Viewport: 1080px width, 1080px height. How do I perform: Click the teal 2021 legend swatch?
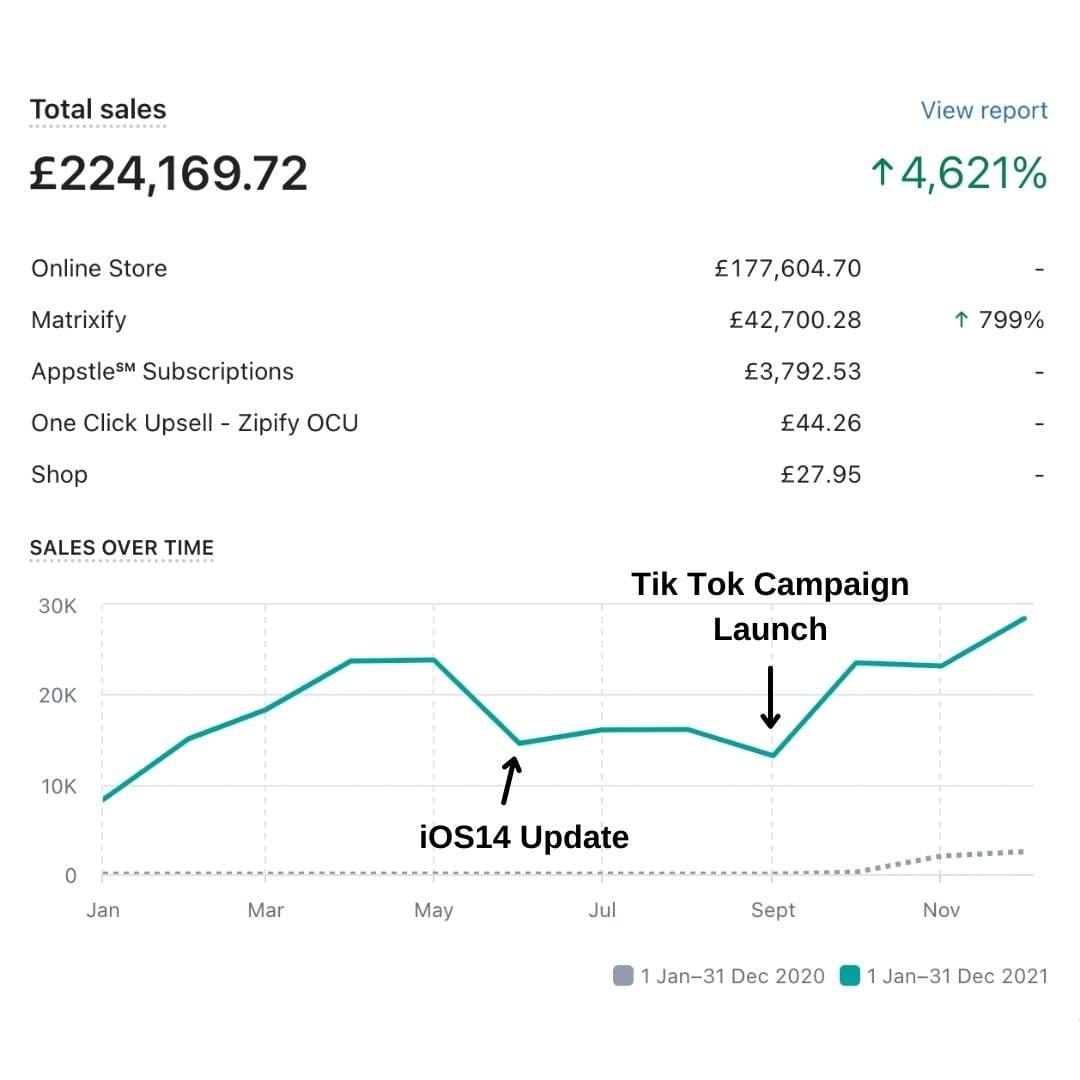850,975
